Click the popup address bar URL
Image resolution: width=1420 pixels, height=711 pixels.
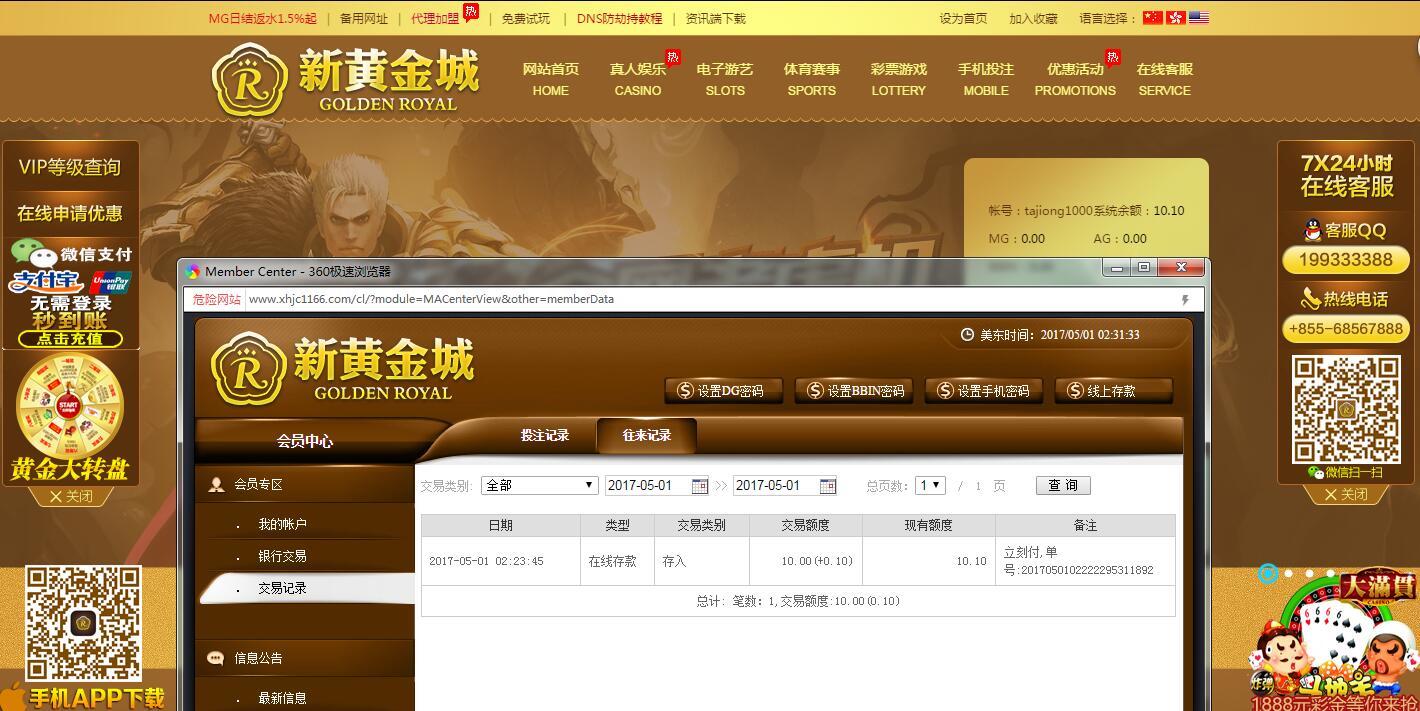point(431,299)
